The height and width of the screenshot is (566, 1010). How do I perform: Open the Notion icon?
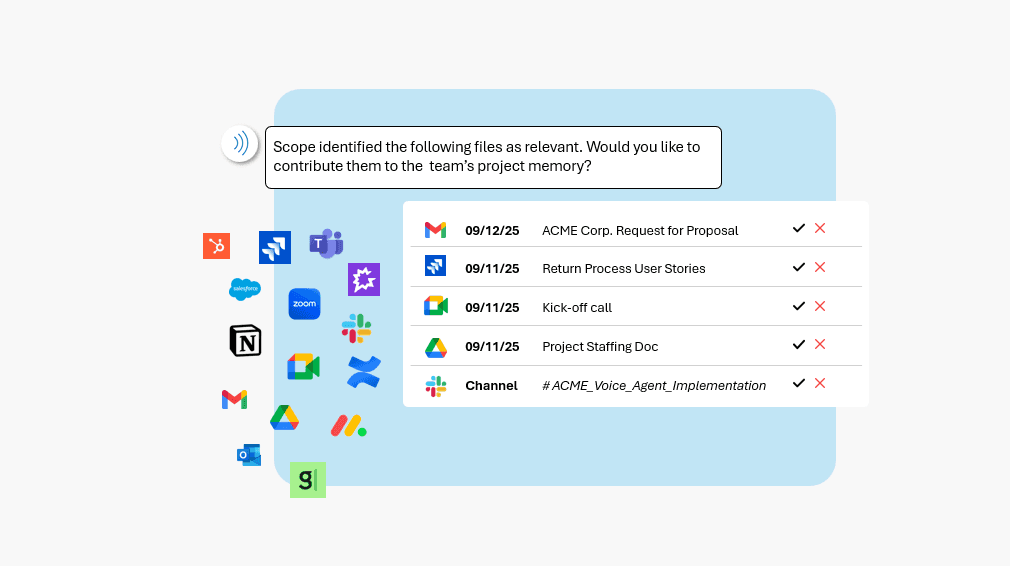[x=245, y=341]
